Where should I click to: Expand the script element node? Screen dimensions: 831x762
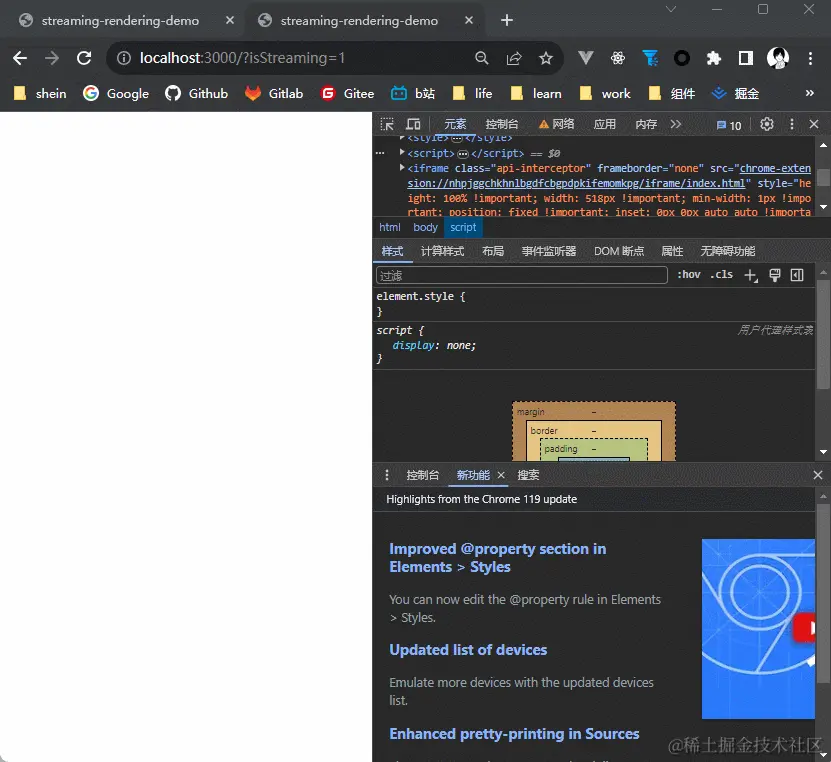[x=402, y=153]
